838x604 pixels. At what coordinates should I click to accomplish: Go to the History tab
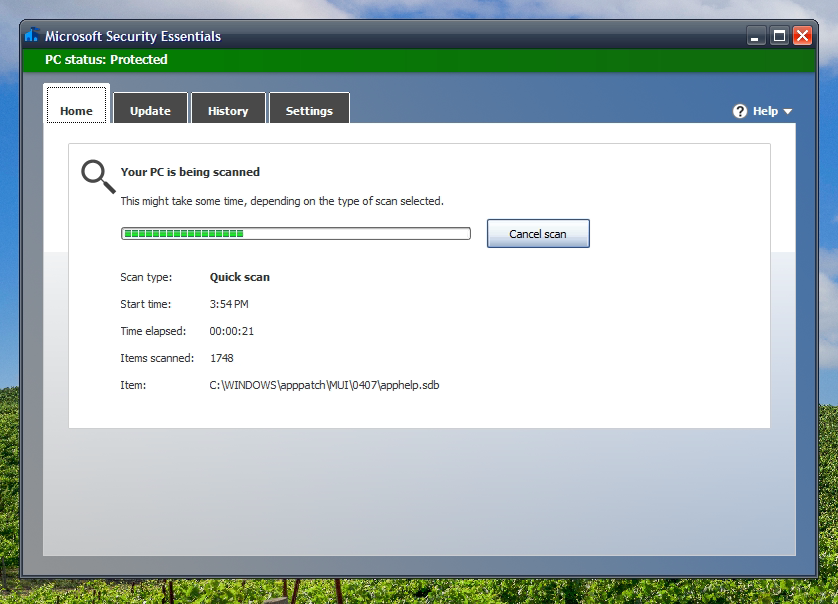tap(228, 111)
